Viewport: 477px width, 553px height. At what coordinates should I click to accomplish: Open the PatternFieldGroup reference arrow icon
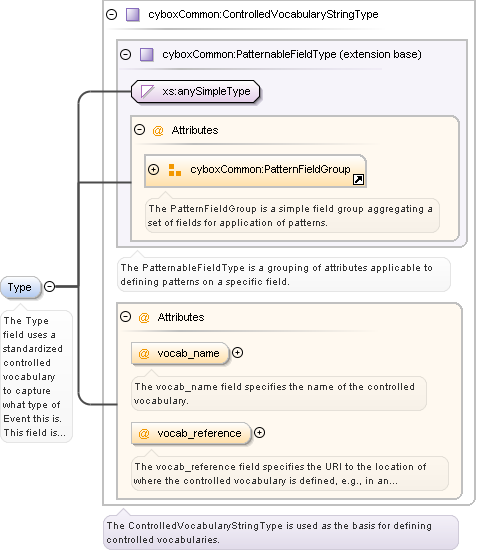click(358, 180)
